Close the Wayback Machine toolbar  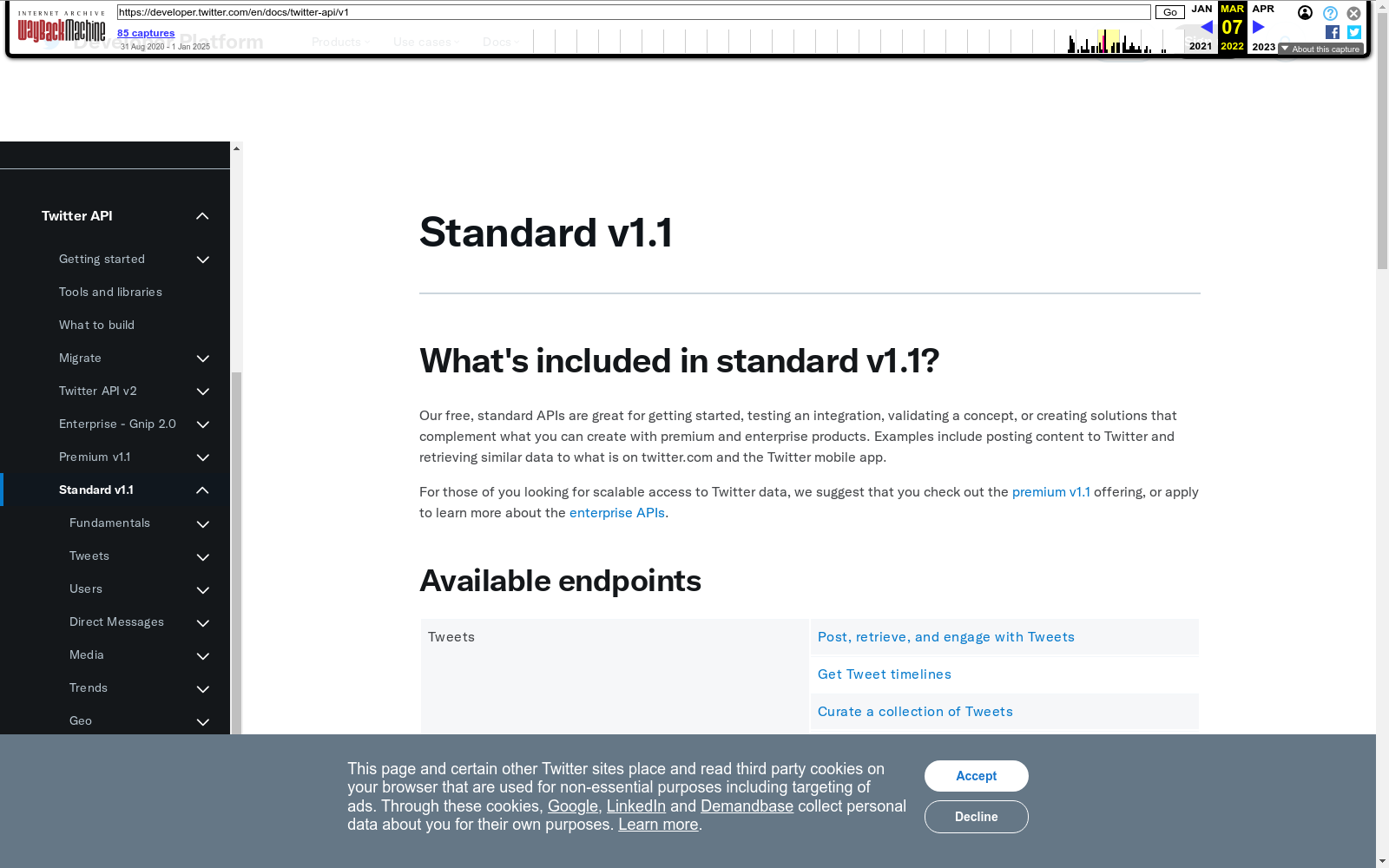[x=1353, y=13]
